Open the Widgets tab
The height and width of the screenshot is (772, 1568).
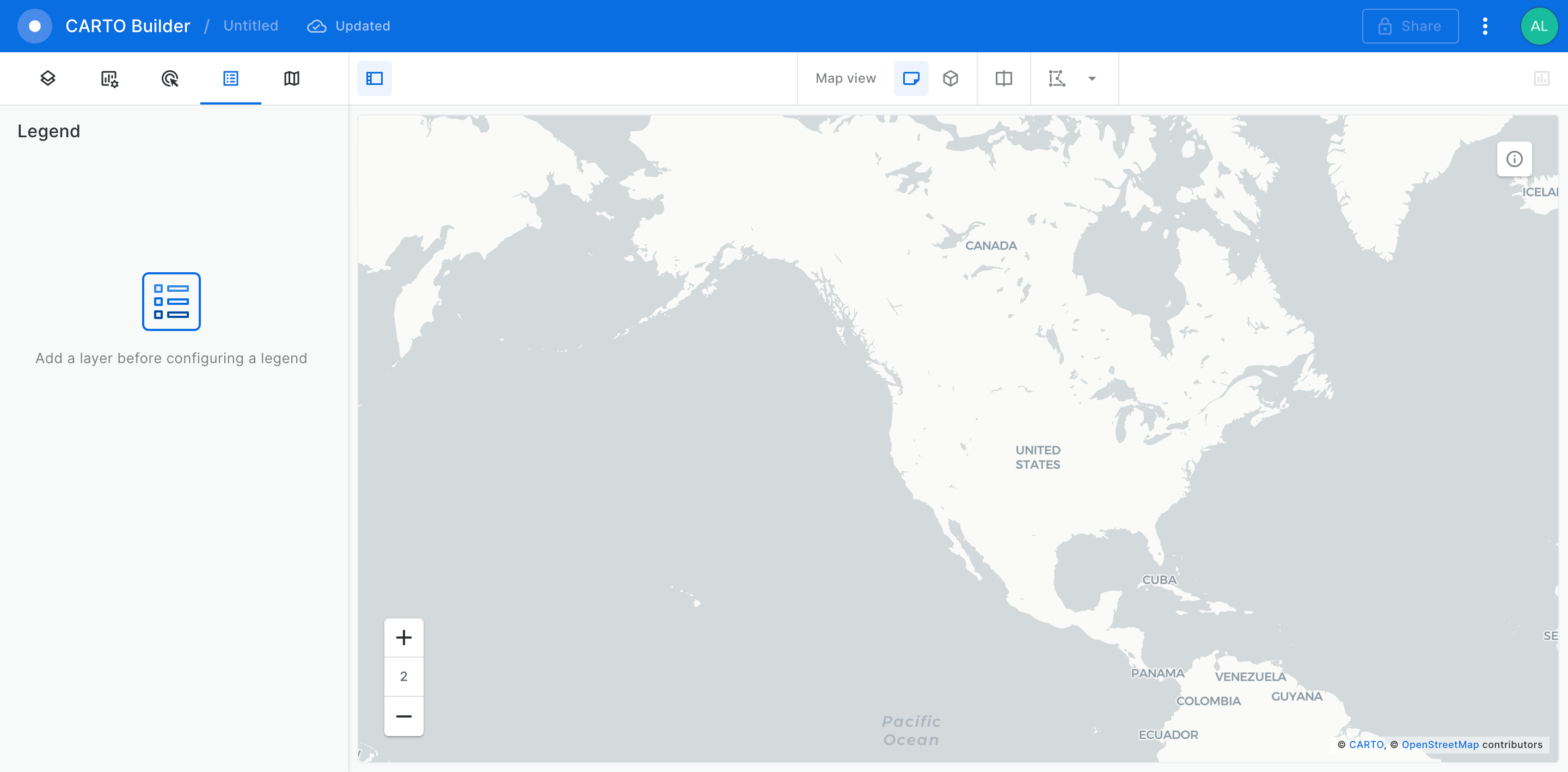pyautogui.click(x=109, y=78)
